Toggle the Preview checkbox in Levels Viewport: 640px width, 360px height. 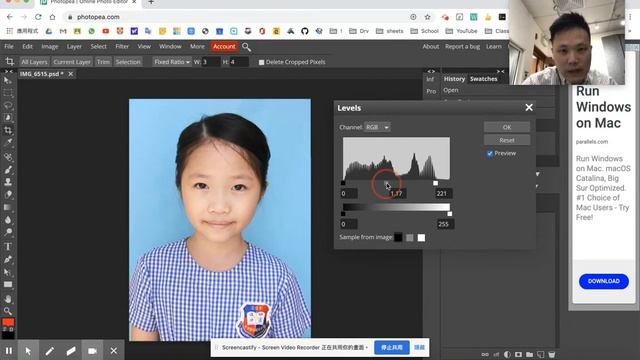(x=490, y=153)
